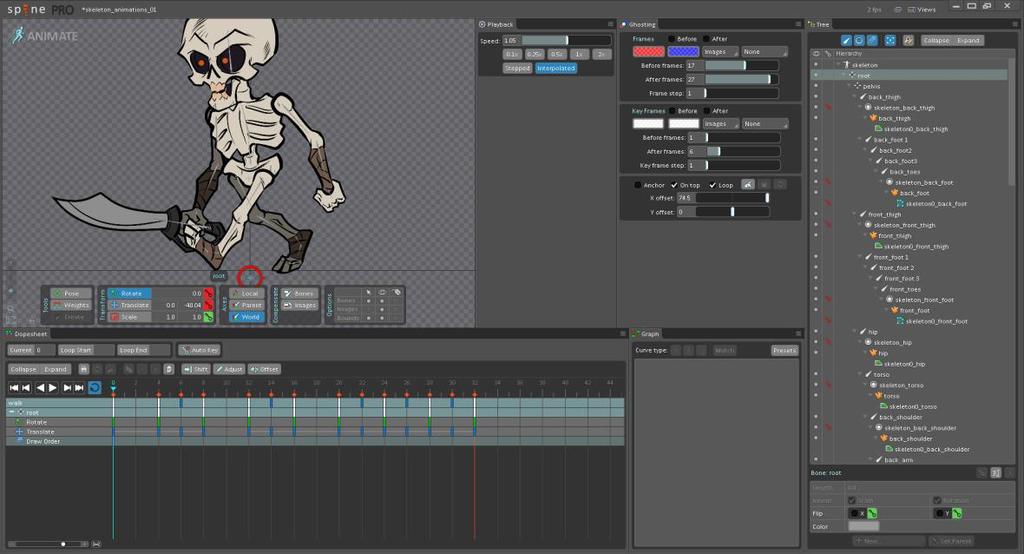Select the World axes button

(x=248, y=317)
